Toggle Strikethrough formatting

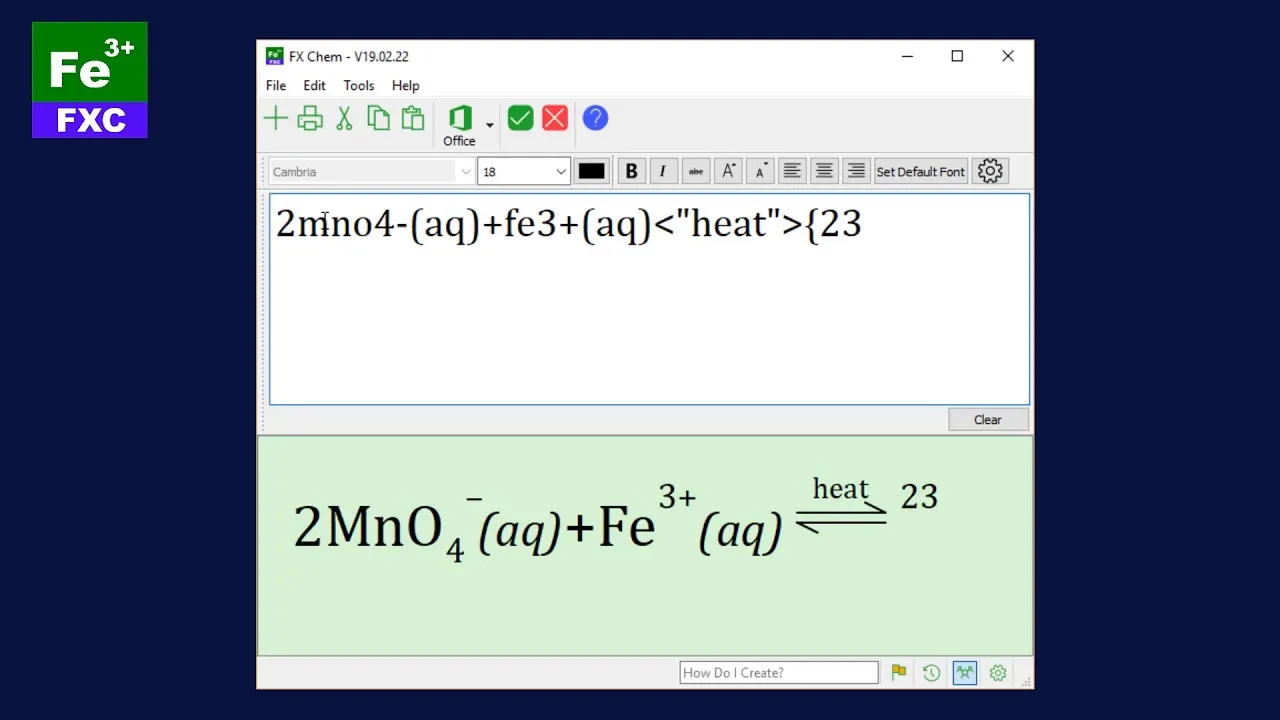click(696, 171)
